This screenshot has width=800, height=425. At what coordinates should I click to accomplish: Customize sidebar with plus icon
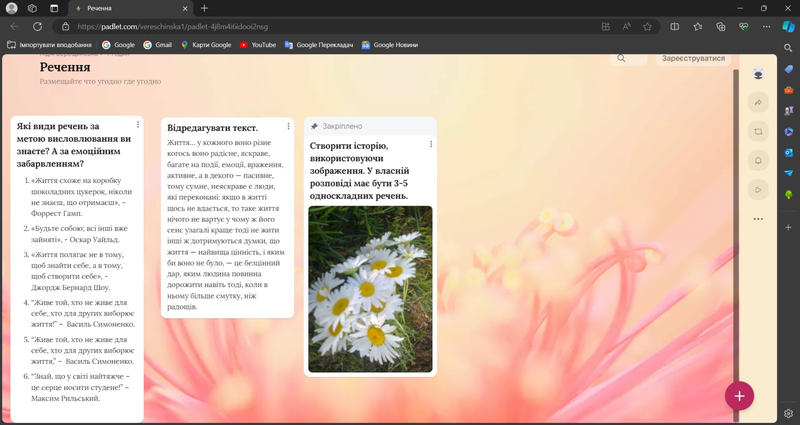[x=788, y=227]
